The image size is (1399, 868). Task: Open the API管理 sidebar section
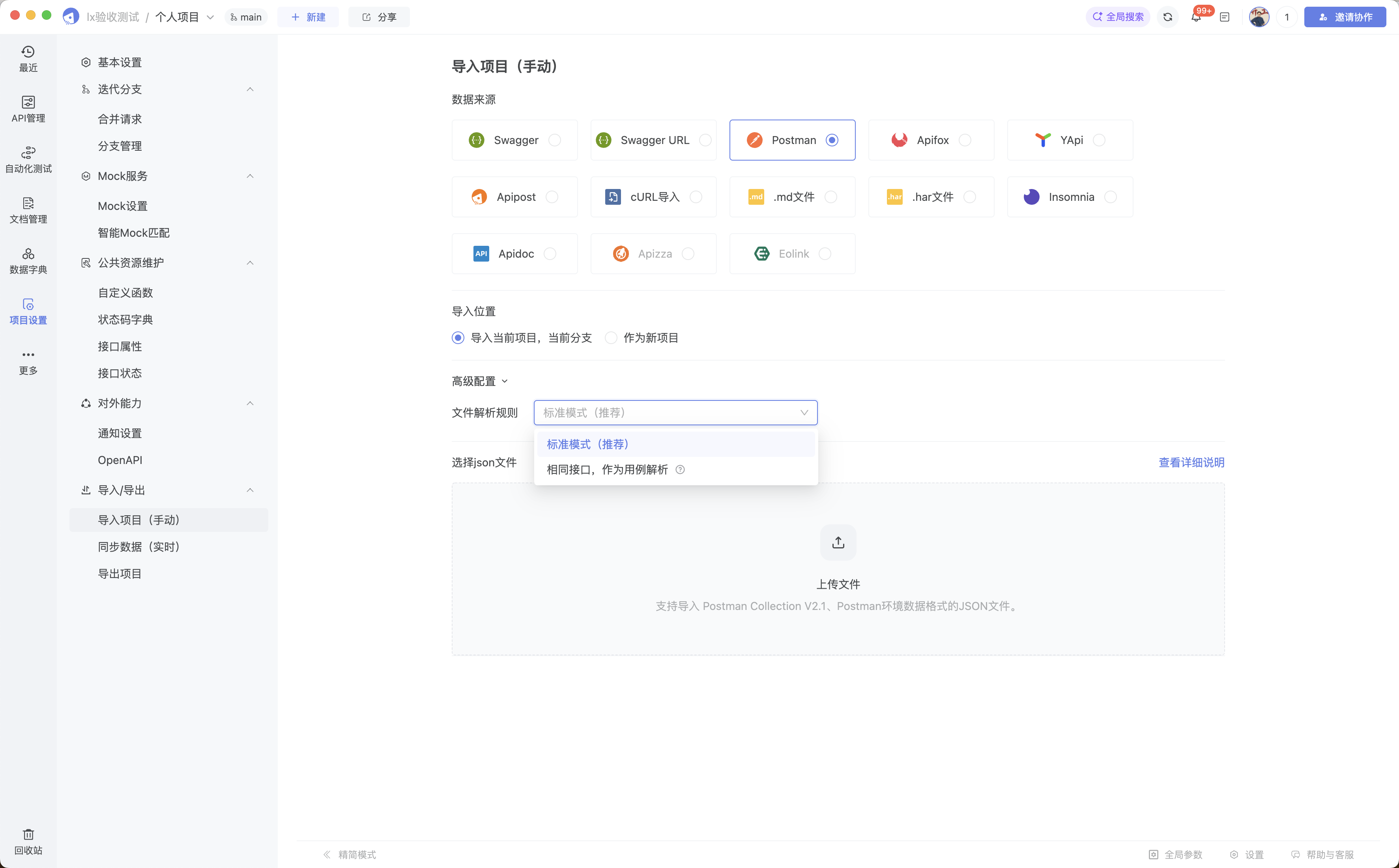(28, 110)
